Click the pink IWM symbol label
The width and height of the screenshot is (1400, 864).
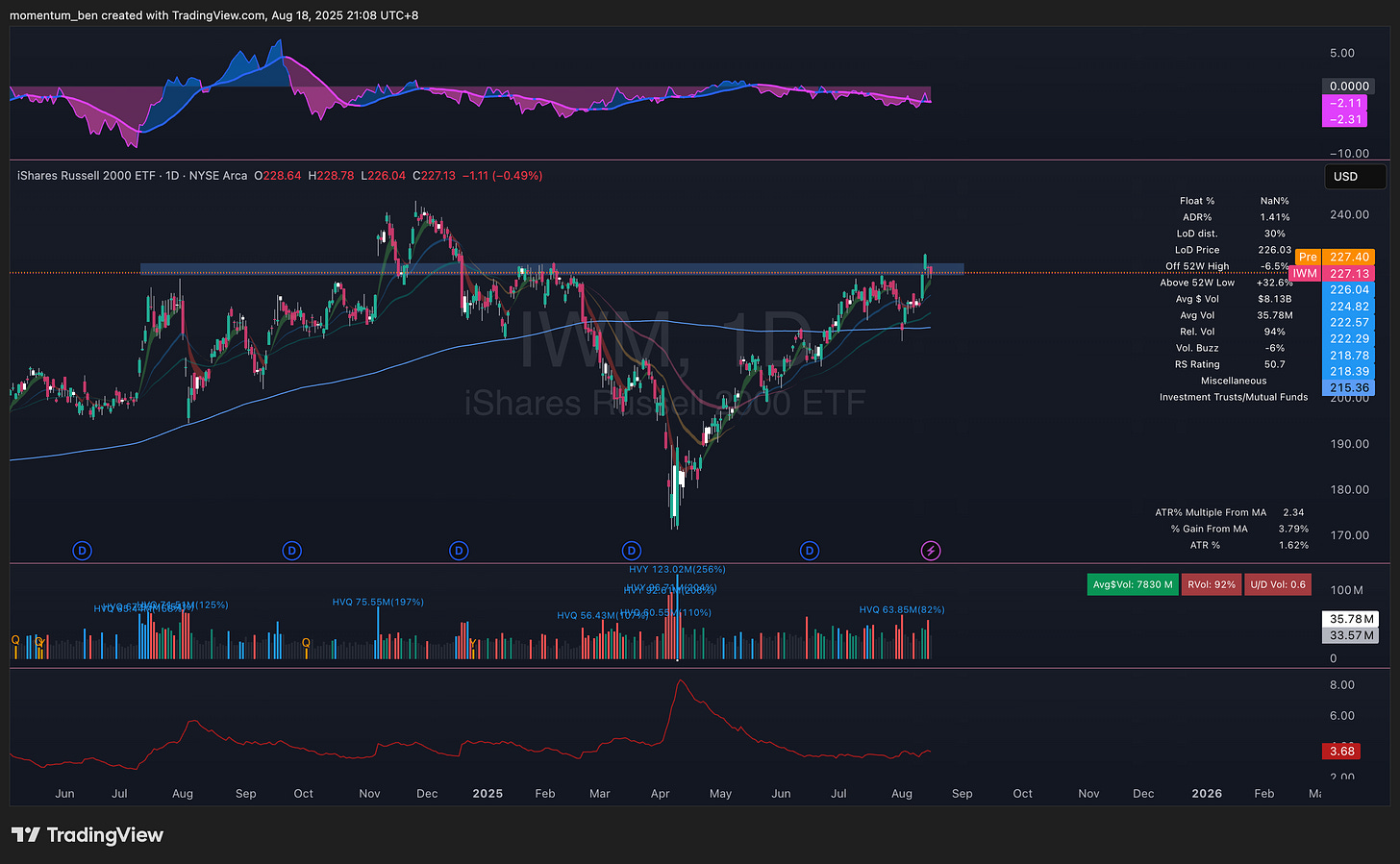click(x=1305, y=274)
